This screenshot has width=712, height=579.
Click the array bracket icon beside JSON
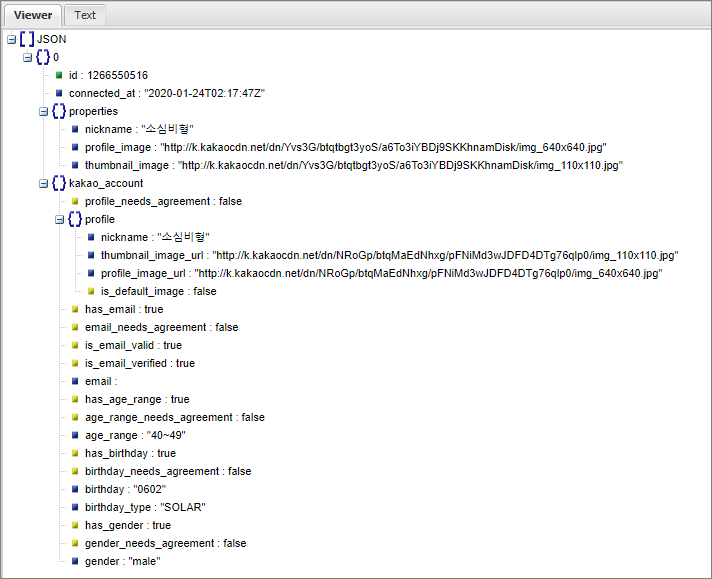click(27, 39)
